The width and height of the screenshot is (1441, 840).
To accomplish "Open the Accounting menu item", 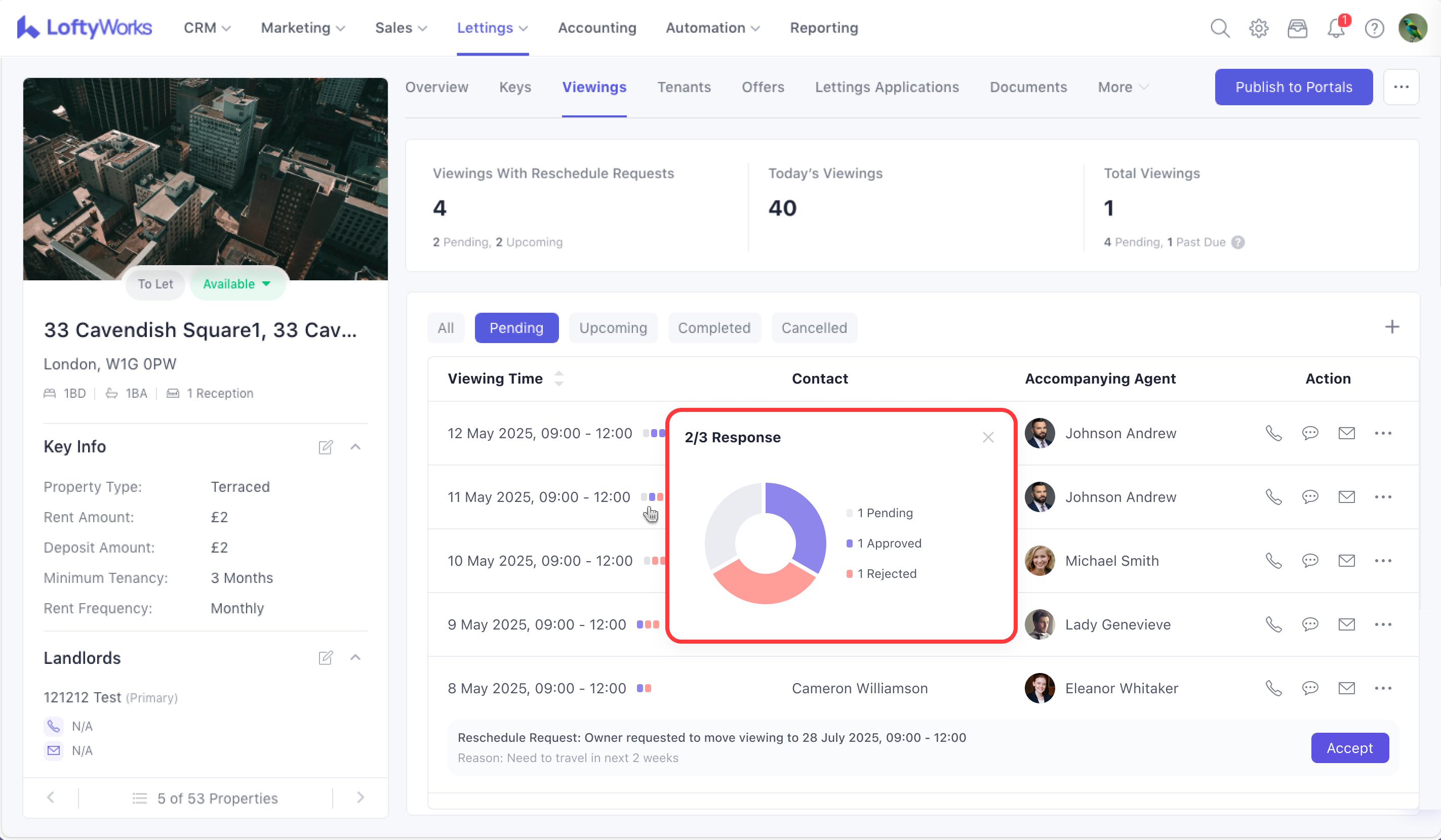I will tap(596, 28).
